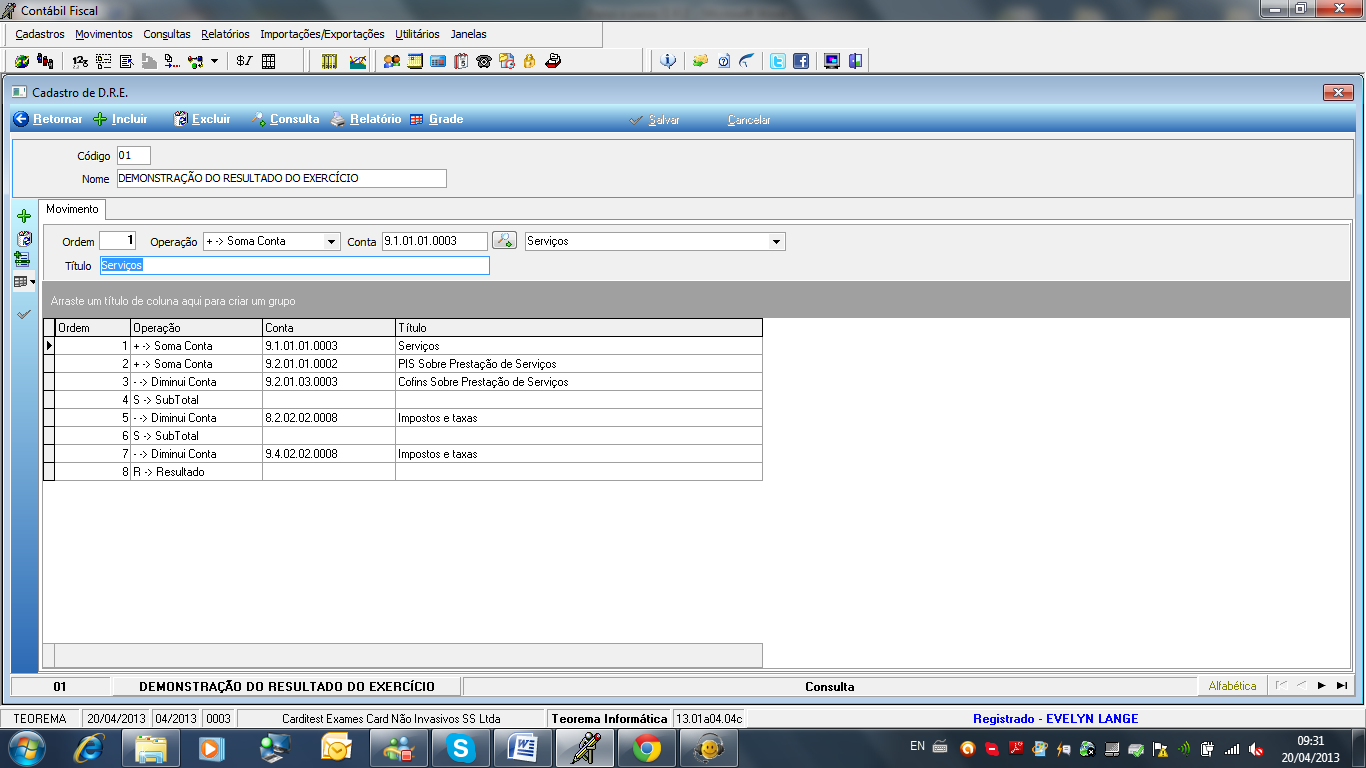1366x768 pixels.
Task: Go to the next record arrow
Action: click(1321, 686)
